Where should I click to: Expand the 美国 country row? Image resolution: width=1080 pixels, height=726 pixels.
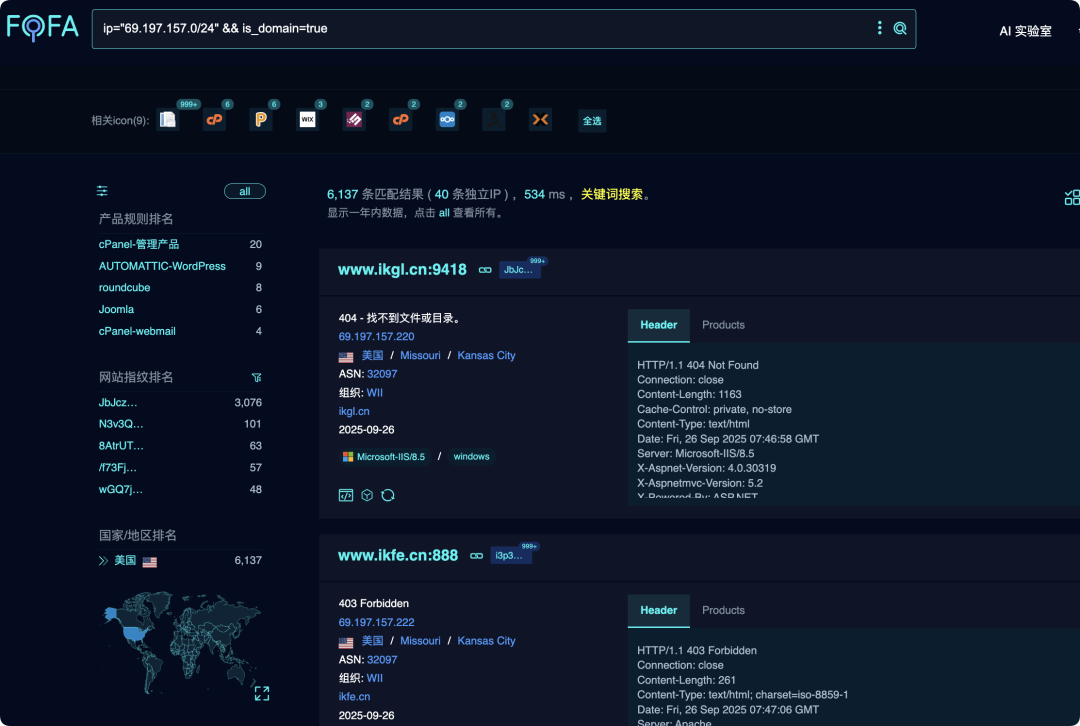click(103, 561)
